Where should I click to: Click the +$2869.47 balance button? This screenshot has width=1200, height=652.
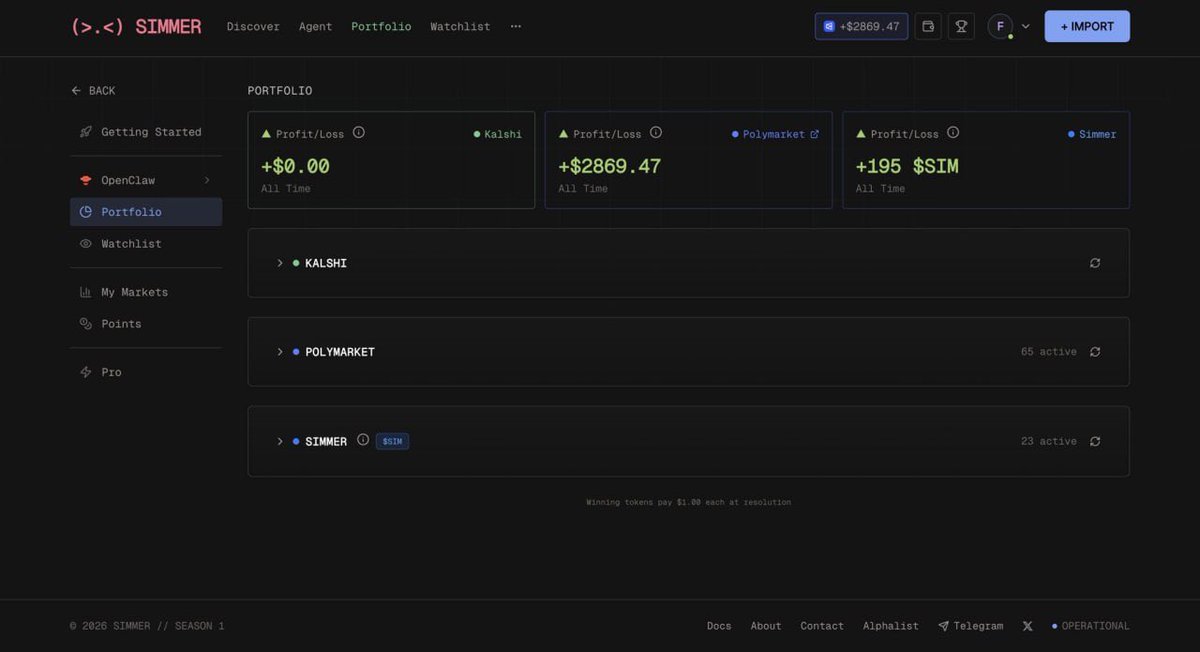(861, 26)
